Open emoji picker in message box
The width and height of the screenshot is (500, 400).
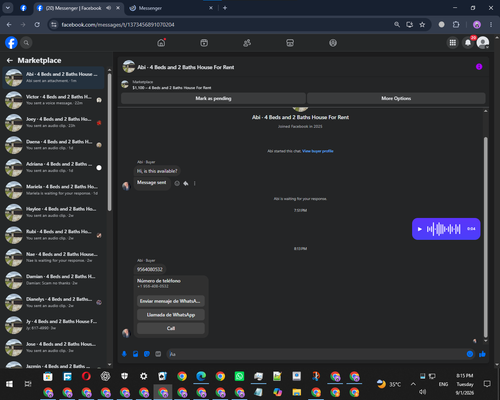[470, 354]
